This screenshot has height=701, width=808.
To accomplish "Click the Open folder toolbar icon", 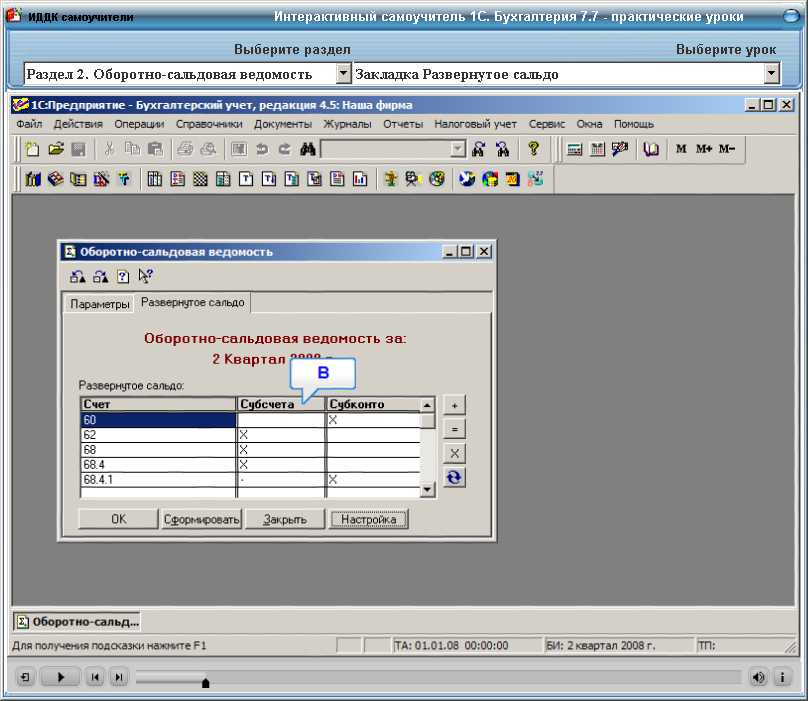I will pyautogui.click(x=56, y=149).
